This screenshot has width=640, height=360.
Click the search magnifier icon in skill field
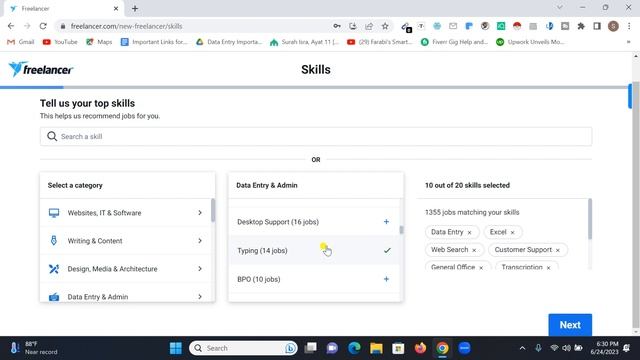pos(52,136)
